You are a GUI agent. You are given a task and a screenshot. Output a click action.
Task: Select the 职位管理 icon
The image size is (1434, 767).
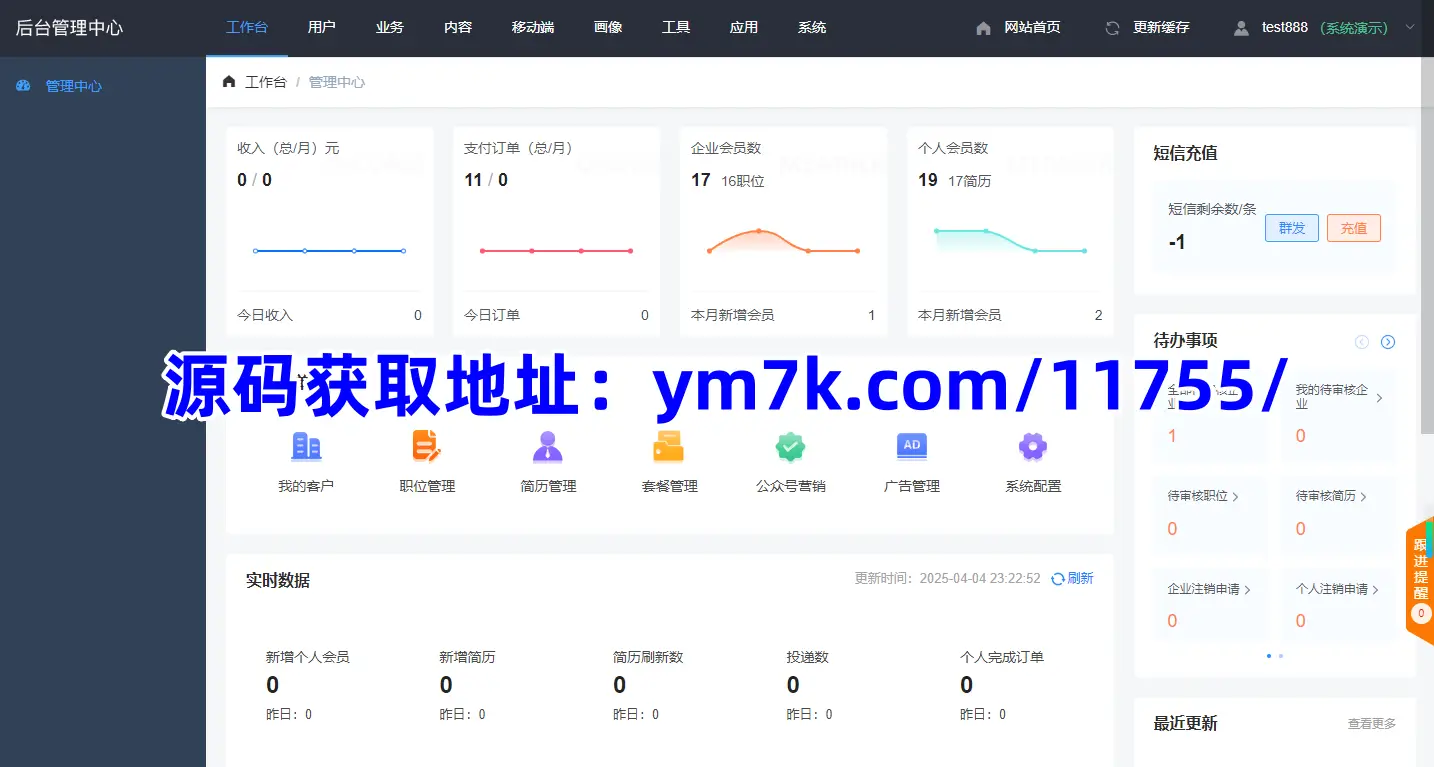click(x=425, y=446)
